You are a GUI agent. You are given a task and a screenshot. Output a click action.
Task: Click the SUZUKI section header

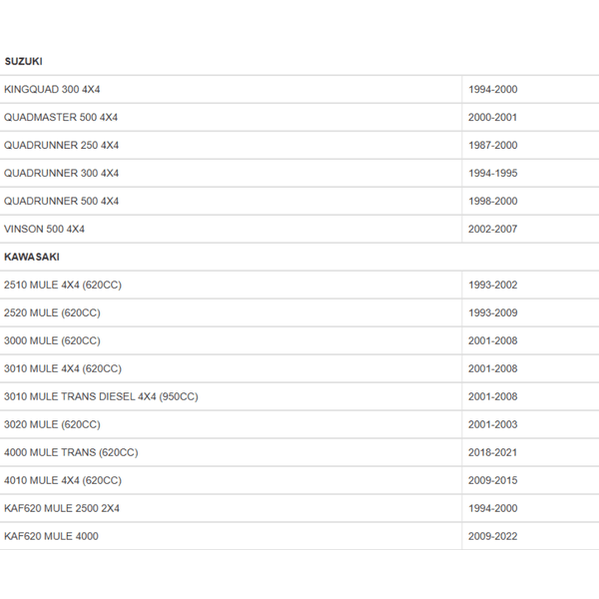(23, 62)
